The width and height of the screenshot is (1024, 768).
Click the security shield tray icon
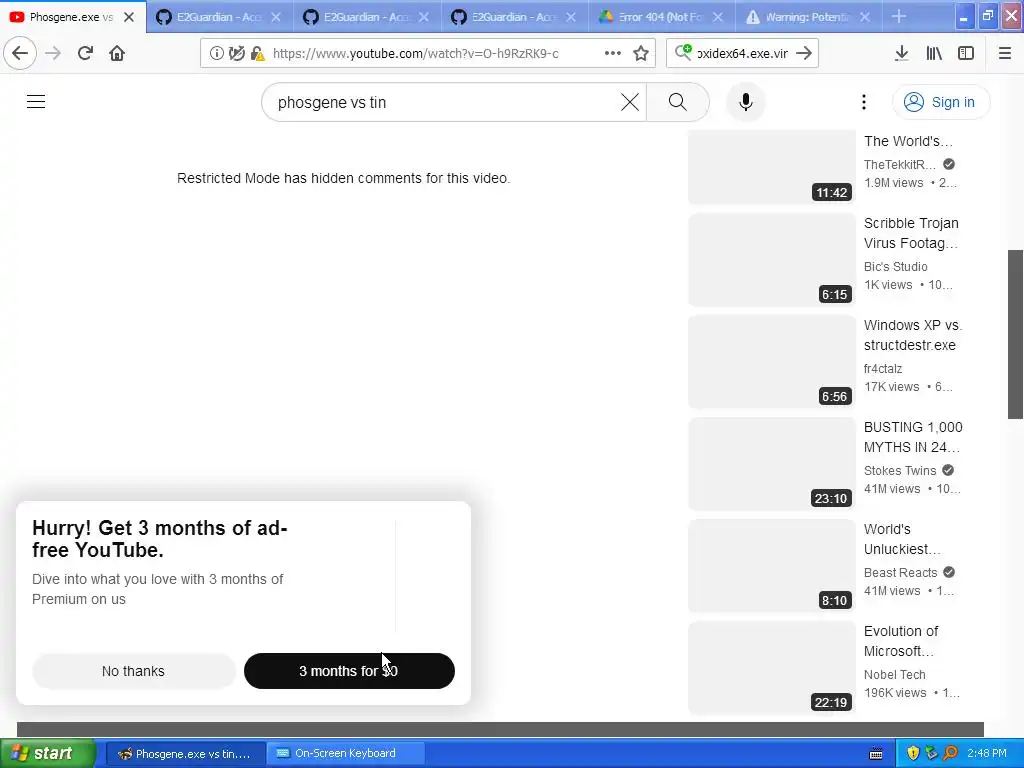click(913, 754)
